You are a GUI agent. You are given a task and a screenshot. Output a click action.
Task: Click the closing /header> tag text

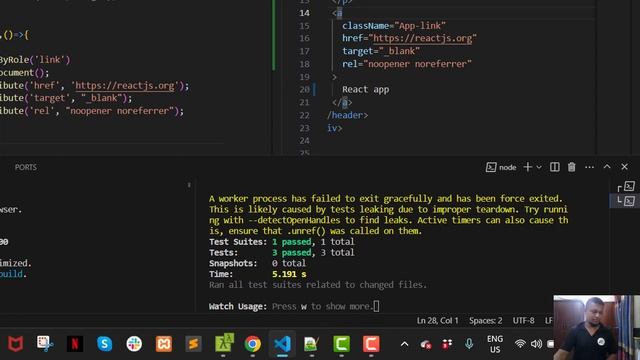pos(347,115)
